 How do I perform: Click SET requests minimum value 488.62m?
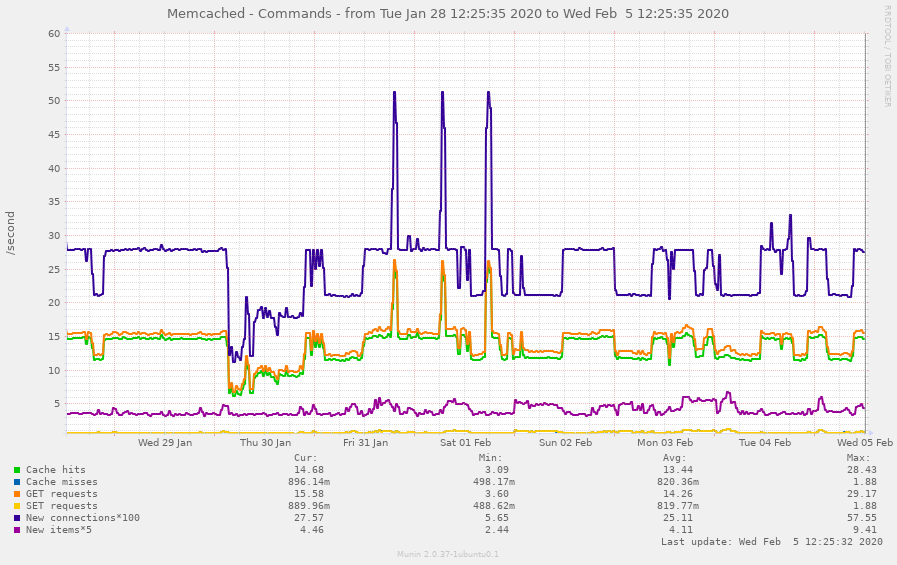[x=494, y=506]
